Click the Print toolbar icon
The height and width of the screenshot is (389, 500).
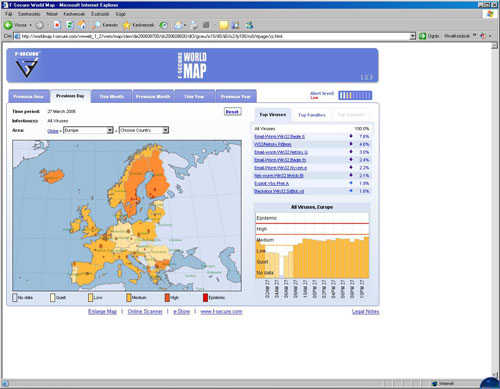pyautogui.click(x=194, y=25)
